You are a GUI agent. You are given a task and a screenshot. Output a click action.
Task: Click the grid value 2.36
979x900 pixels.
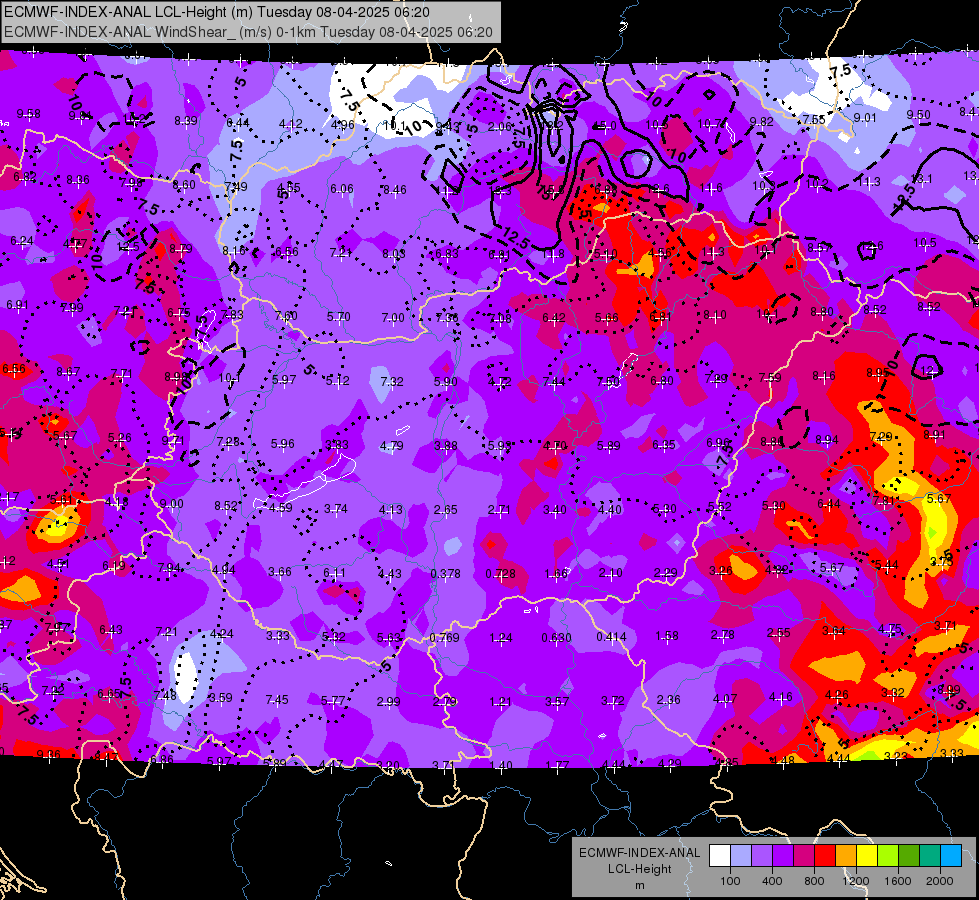coord(668,700)
